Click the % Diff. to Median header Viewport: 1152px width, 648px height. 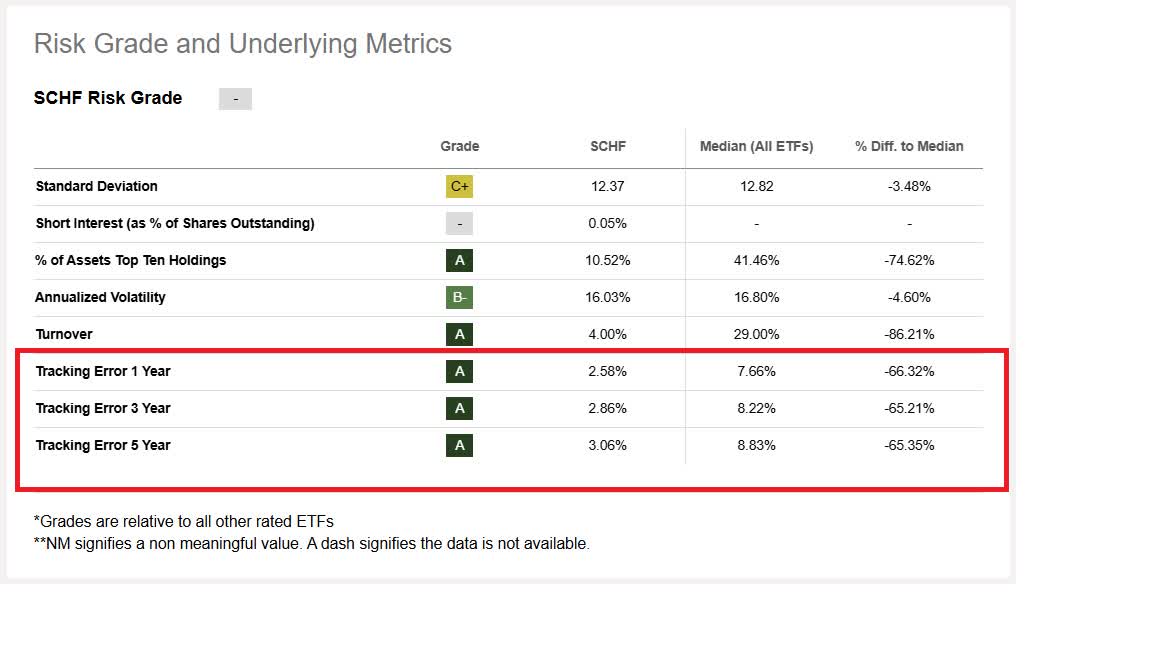(x=909, y=146)
